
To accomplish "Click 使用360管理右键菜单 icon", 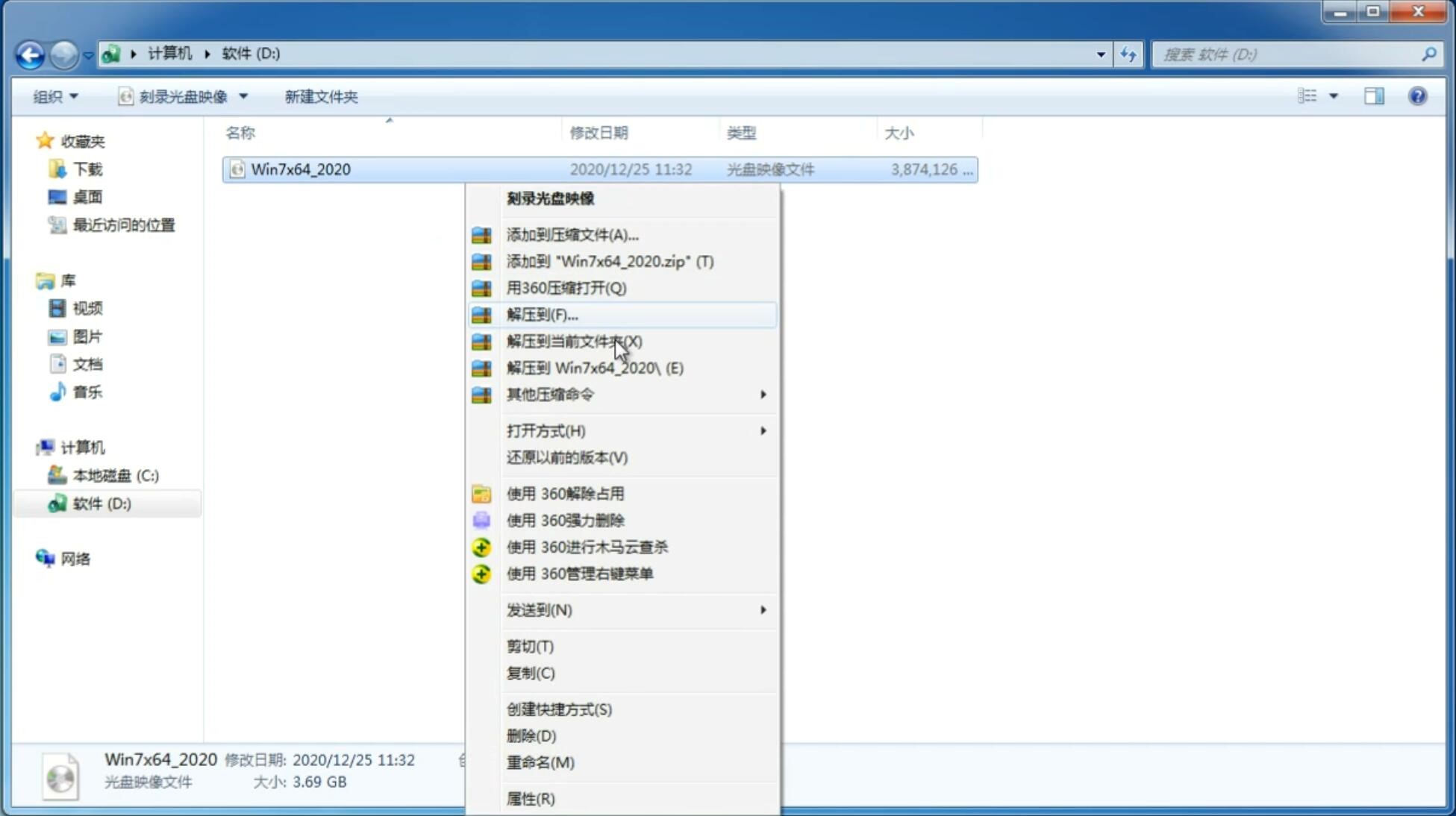I will (482, 573).
